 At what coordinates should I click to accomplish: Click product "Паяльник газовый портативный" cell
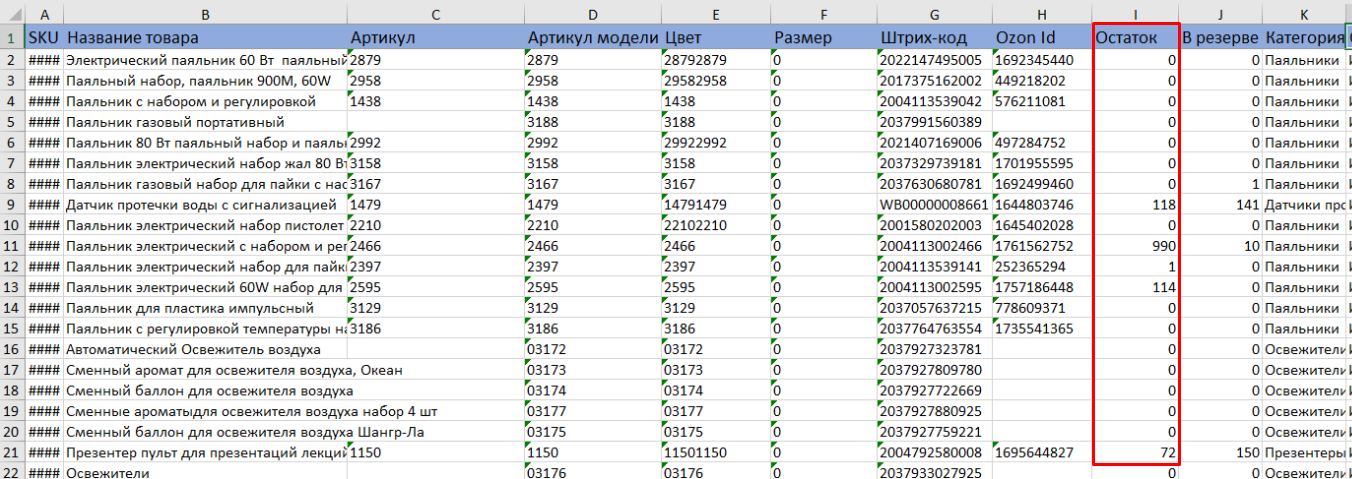point(205,122)
